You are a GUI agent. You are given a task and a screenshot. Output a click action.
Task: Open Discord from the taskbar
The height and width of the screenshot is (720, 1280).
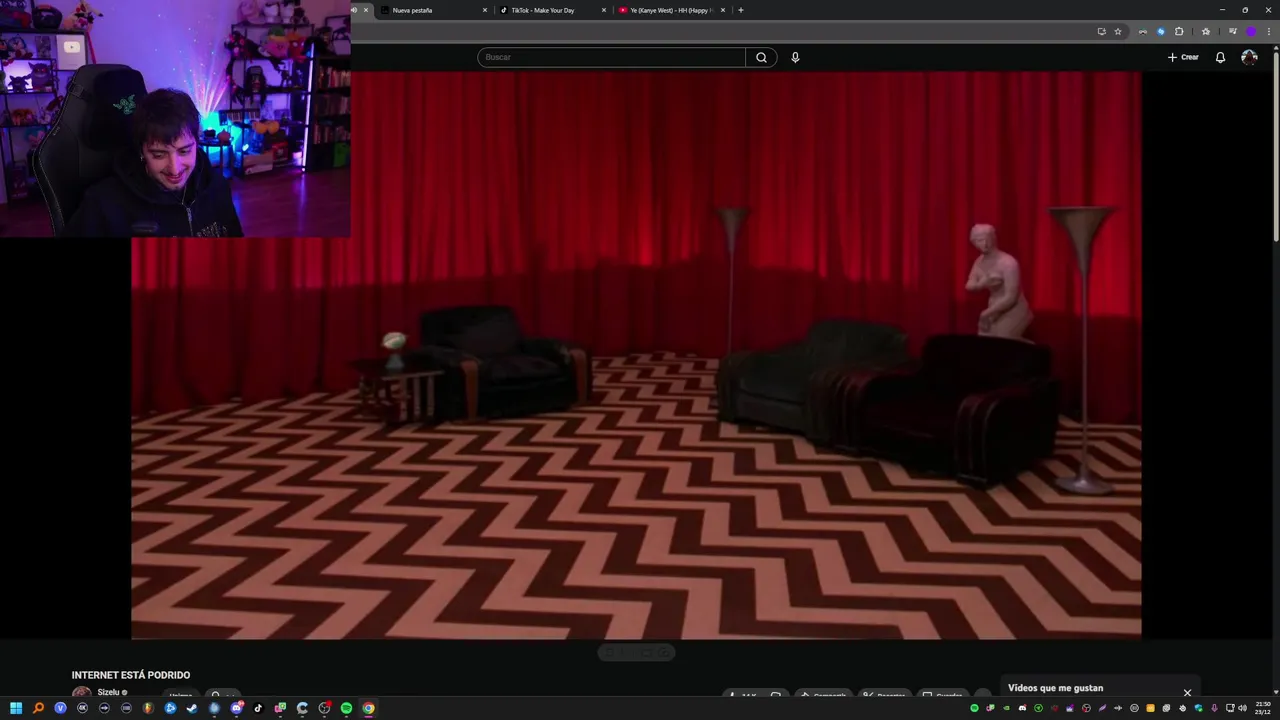[236, 708]
